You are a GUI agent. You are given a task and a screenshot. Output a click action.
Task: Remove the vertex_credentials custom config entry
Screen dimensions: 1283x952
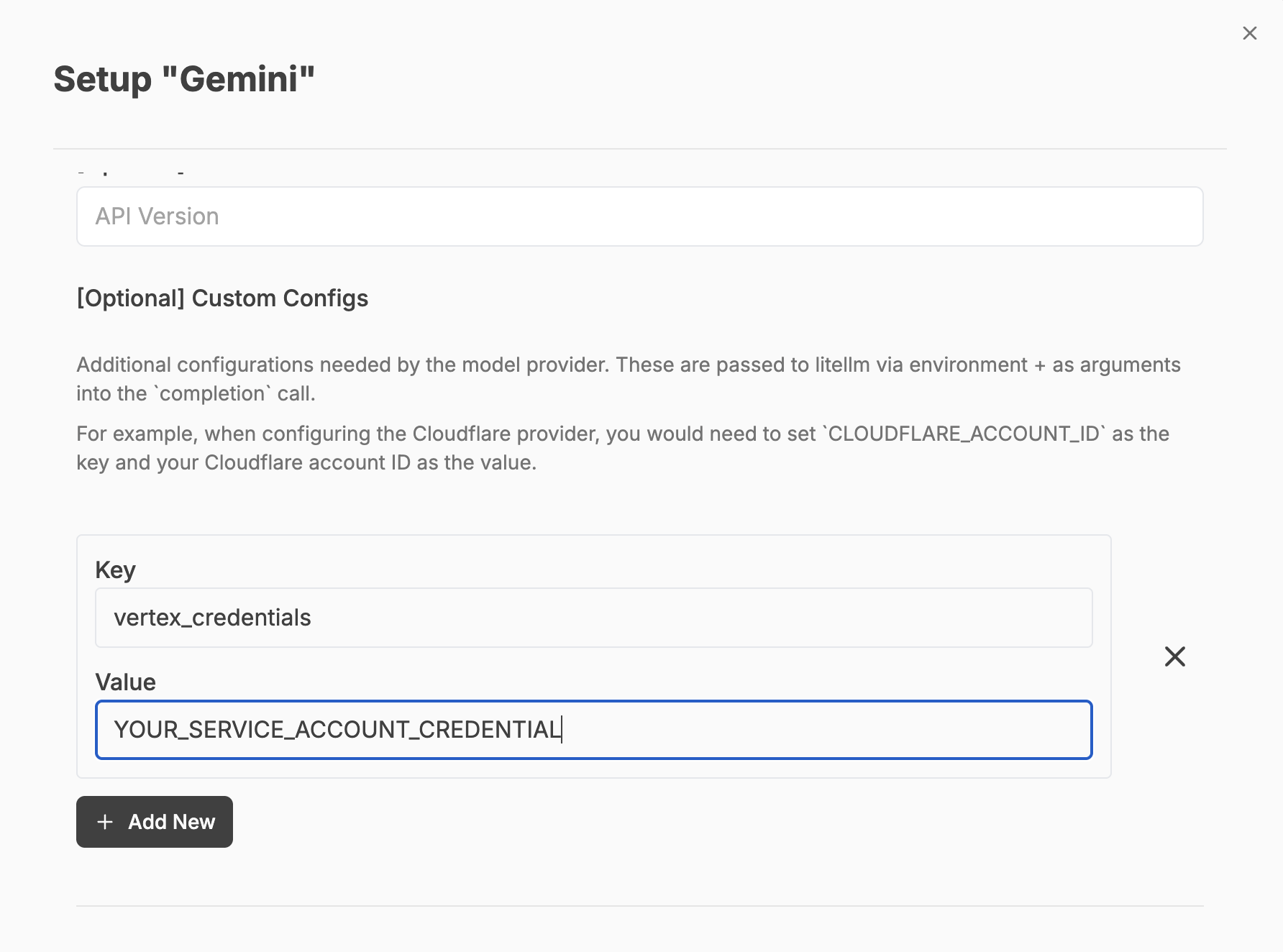coord(1174,656)
